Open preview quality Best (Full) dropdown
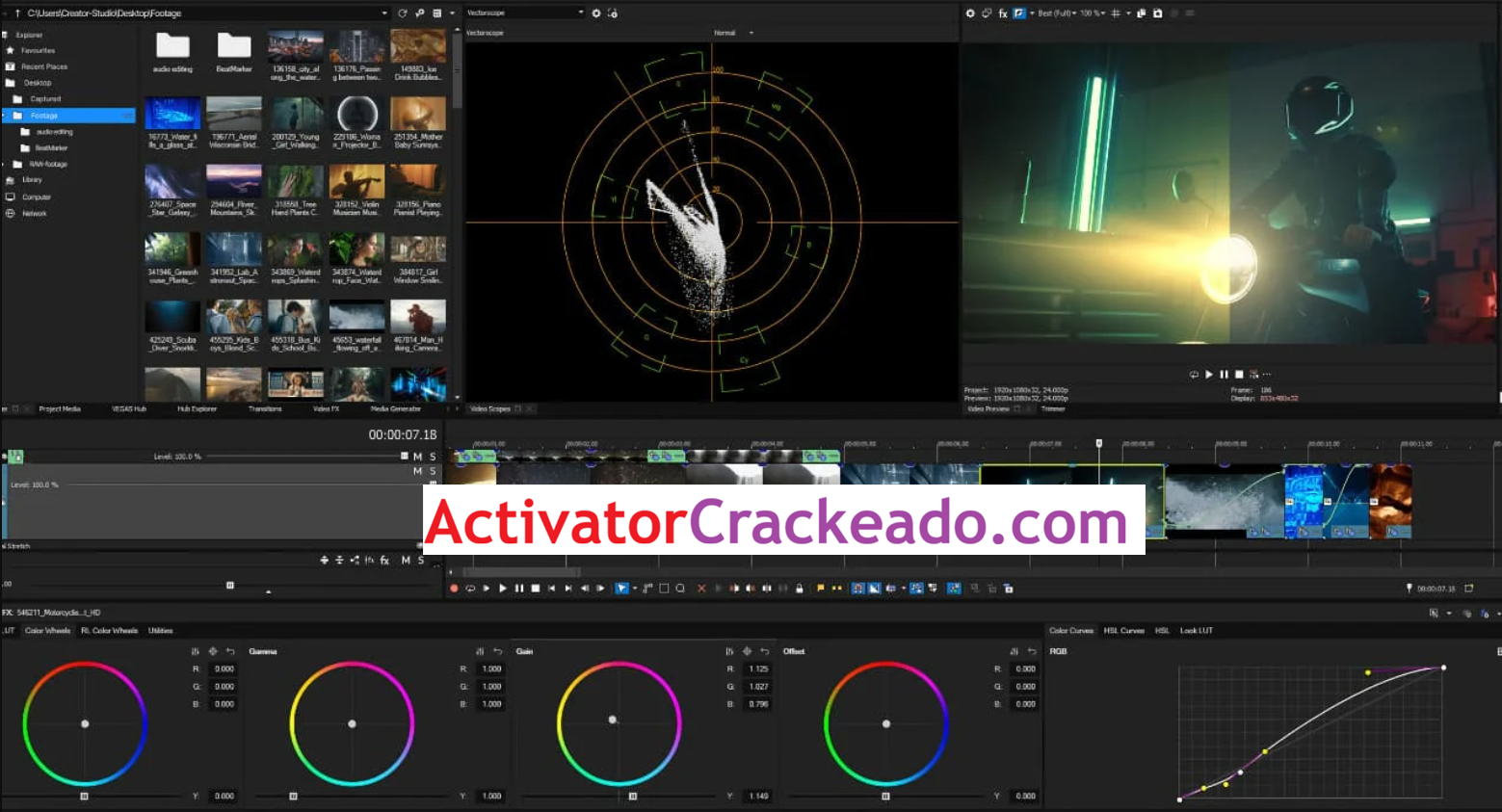1502x812 pixels. coord(1057,13)
